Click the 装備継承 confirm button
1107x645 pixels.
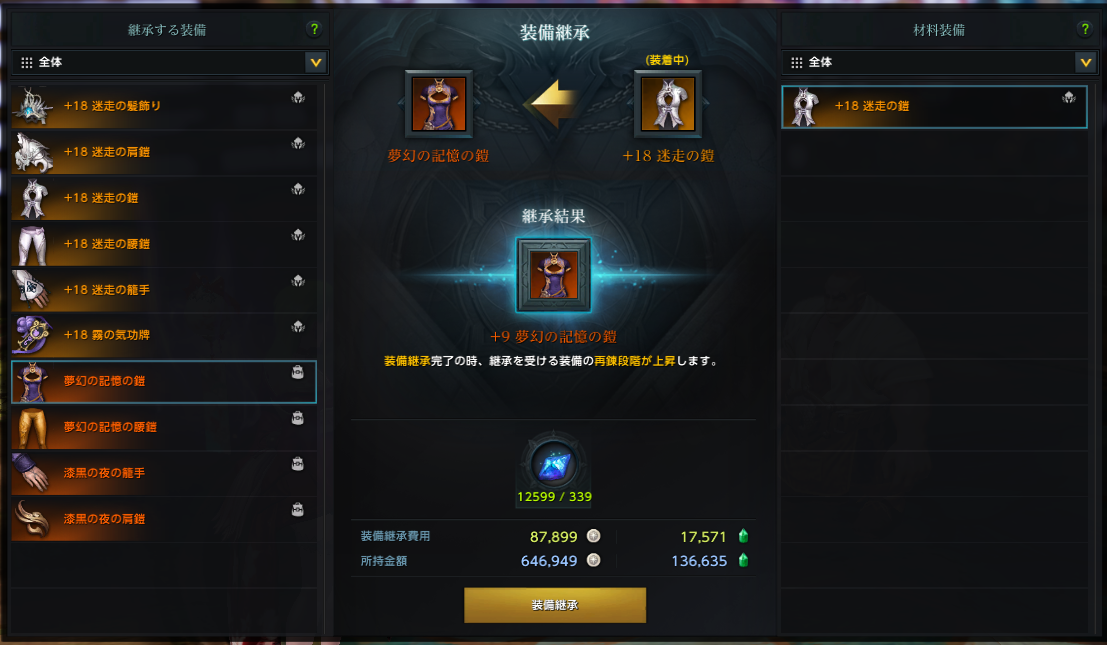(555, 605)
